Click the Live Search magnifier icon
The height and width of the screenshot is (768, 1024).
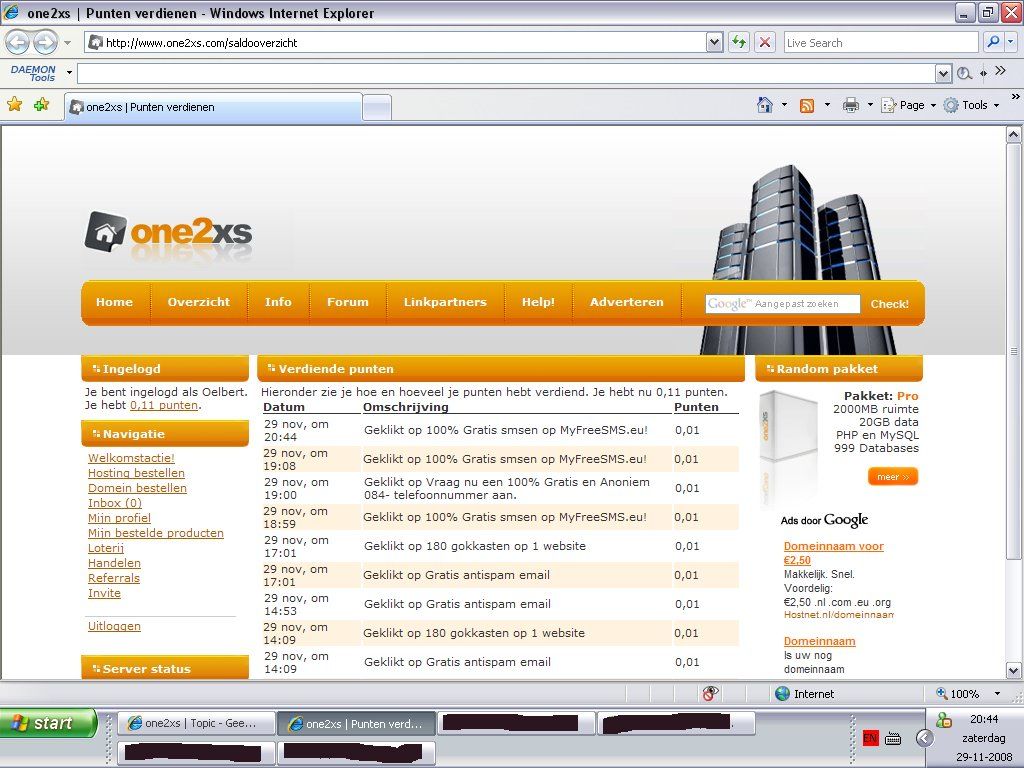[993, 42]
